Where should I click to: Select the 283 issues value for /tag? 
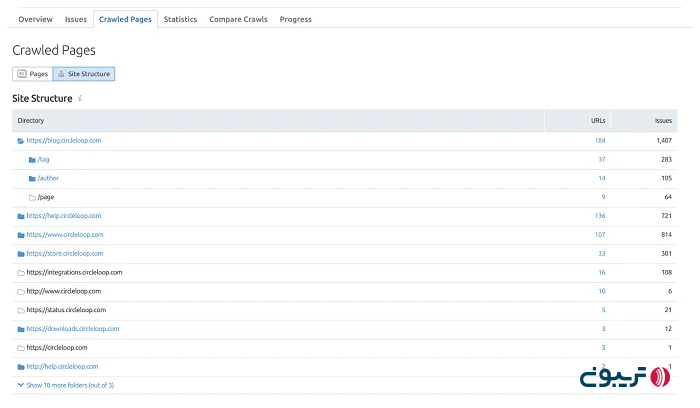click(666, 159)
